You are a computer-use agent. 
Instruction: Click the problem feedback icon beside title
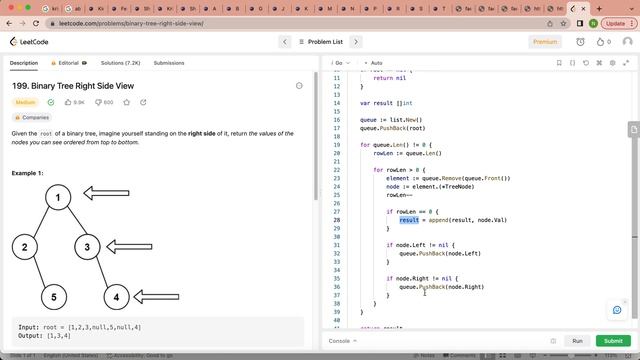[x=299, y=86]
